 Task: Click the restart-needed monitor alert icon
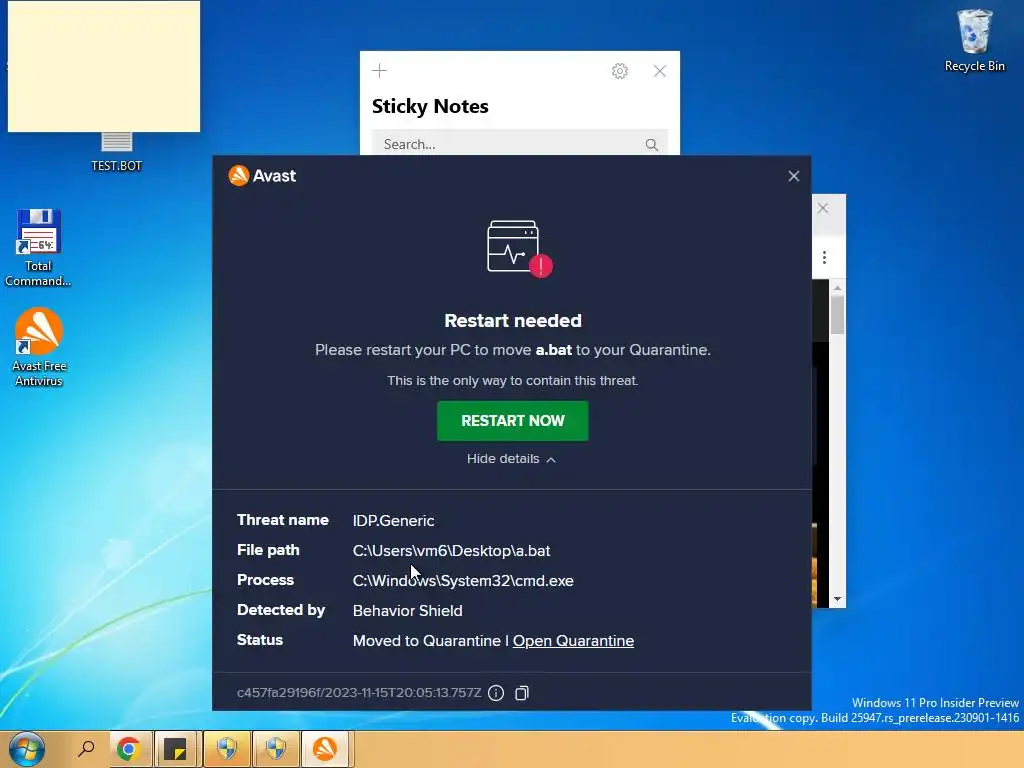click(519, 249)
